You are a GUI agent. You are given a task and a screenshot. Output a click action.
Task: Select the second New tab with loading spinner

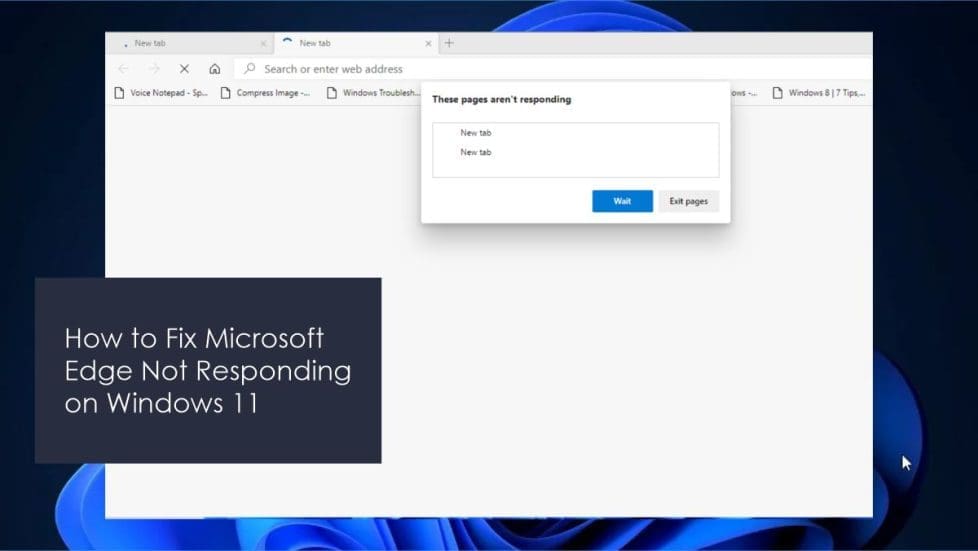pyautogui.click(x=356, y=43)
